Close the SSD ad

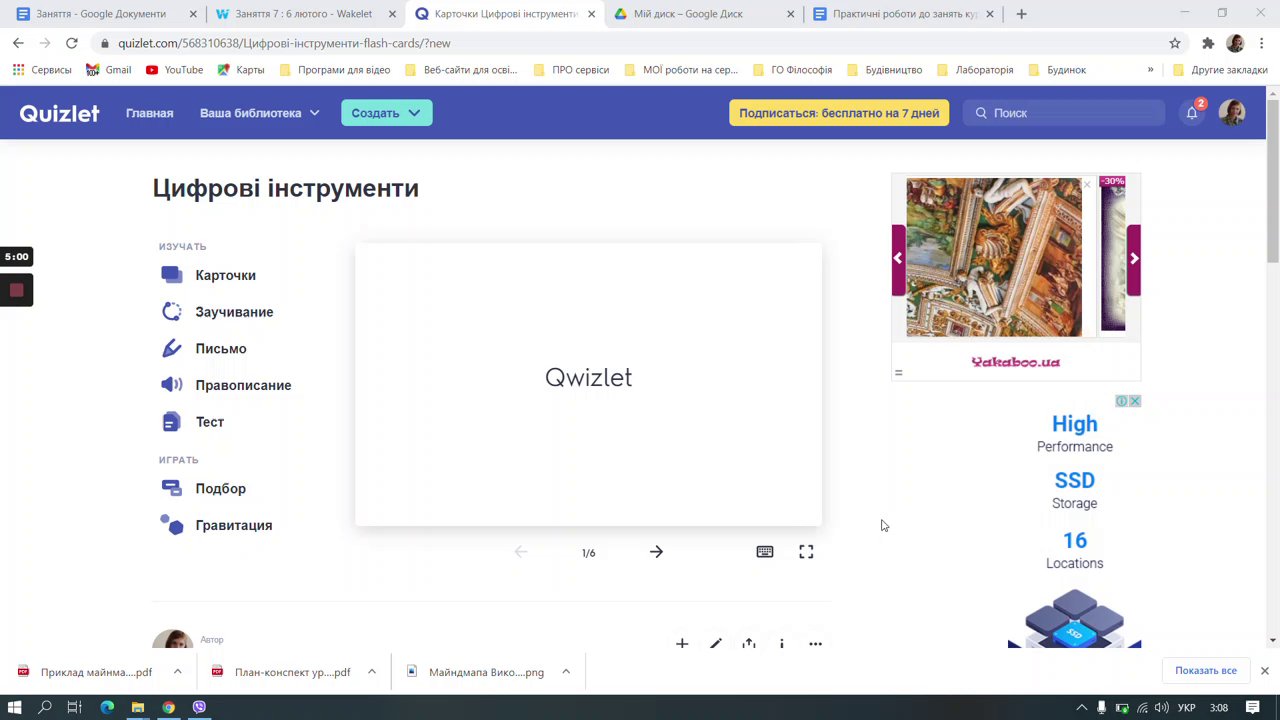(x=1135, y=401)
